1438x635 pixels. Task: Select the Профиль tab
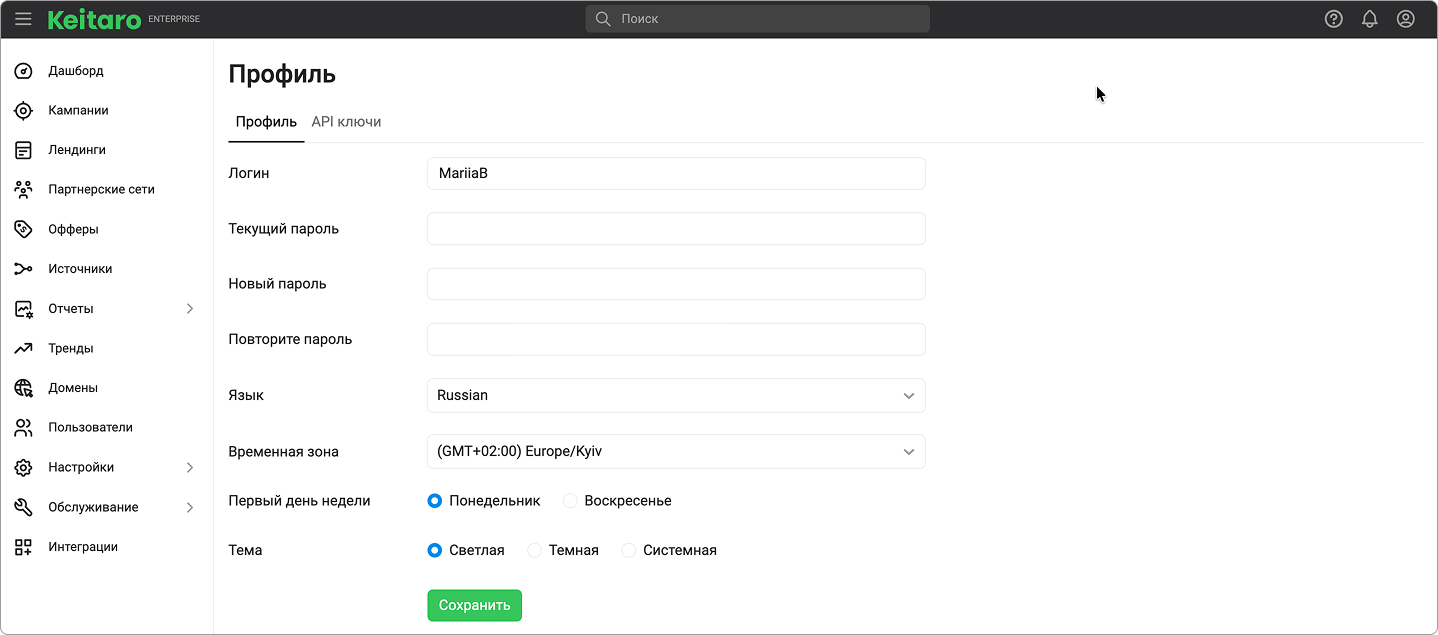266,122
